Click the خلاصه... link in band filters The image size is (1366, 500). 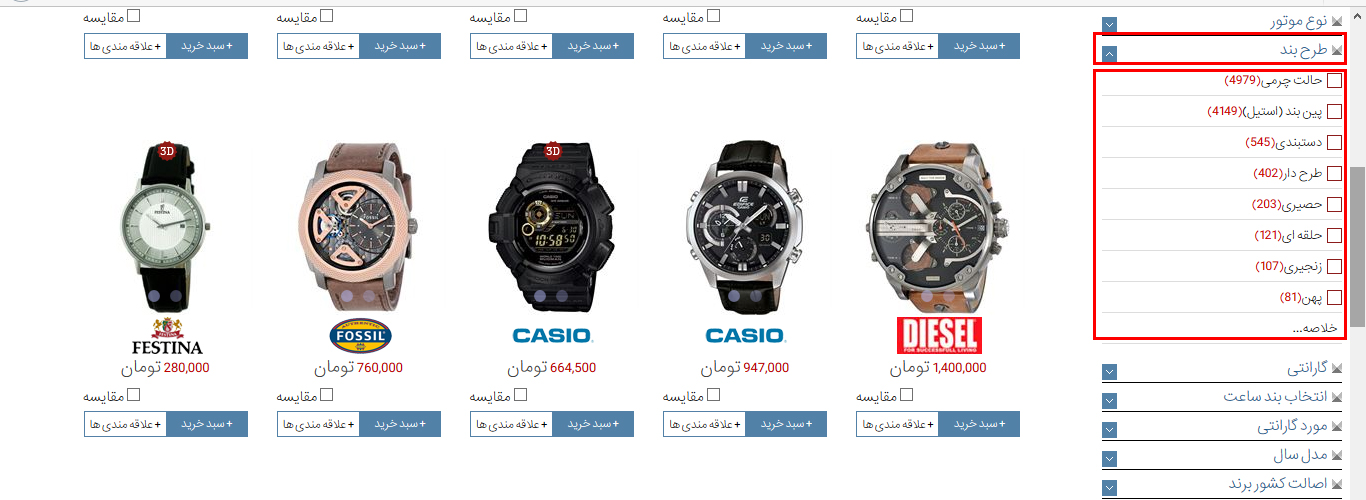(1320, 327)
